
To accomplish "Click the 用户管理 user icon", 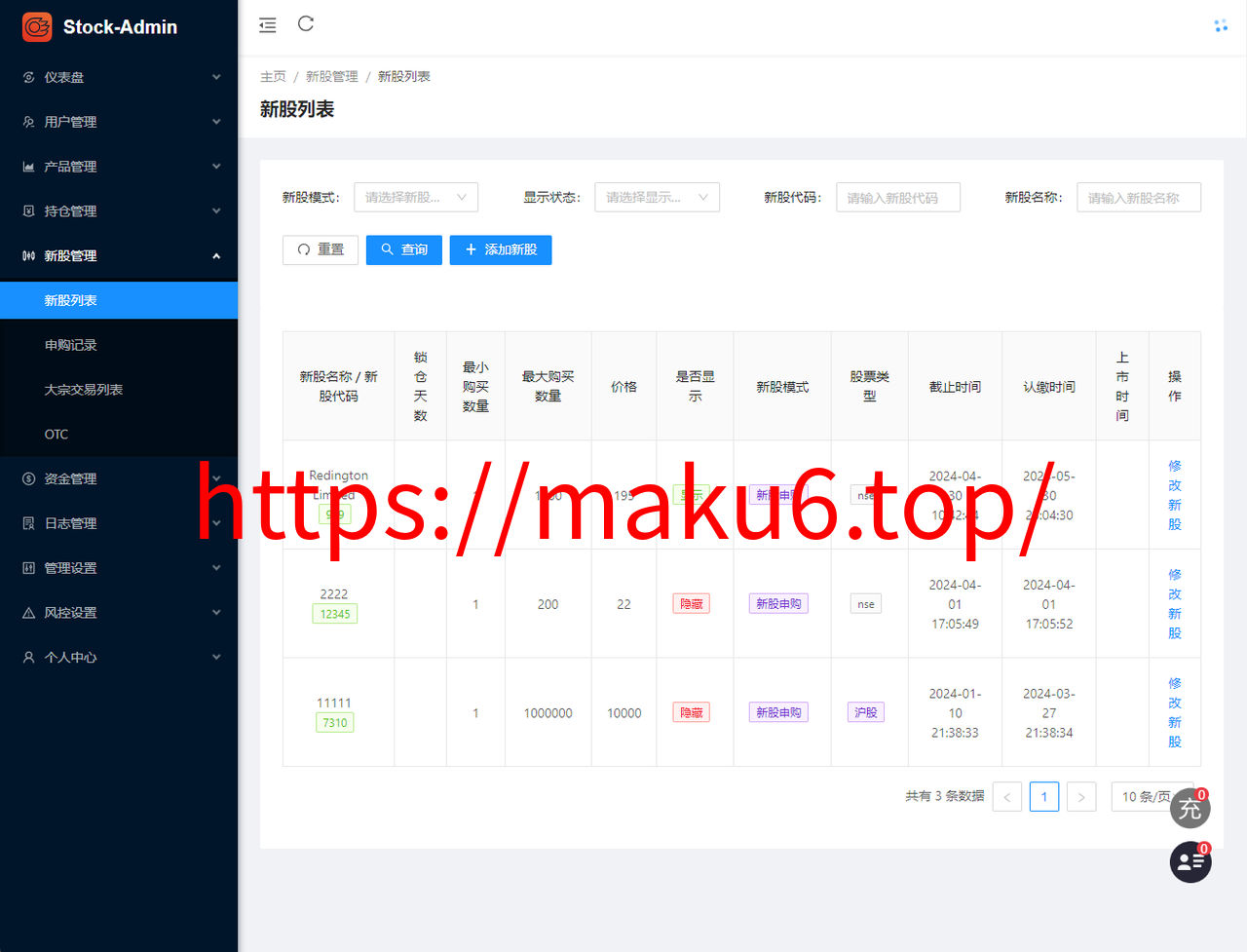I will 28,122.
